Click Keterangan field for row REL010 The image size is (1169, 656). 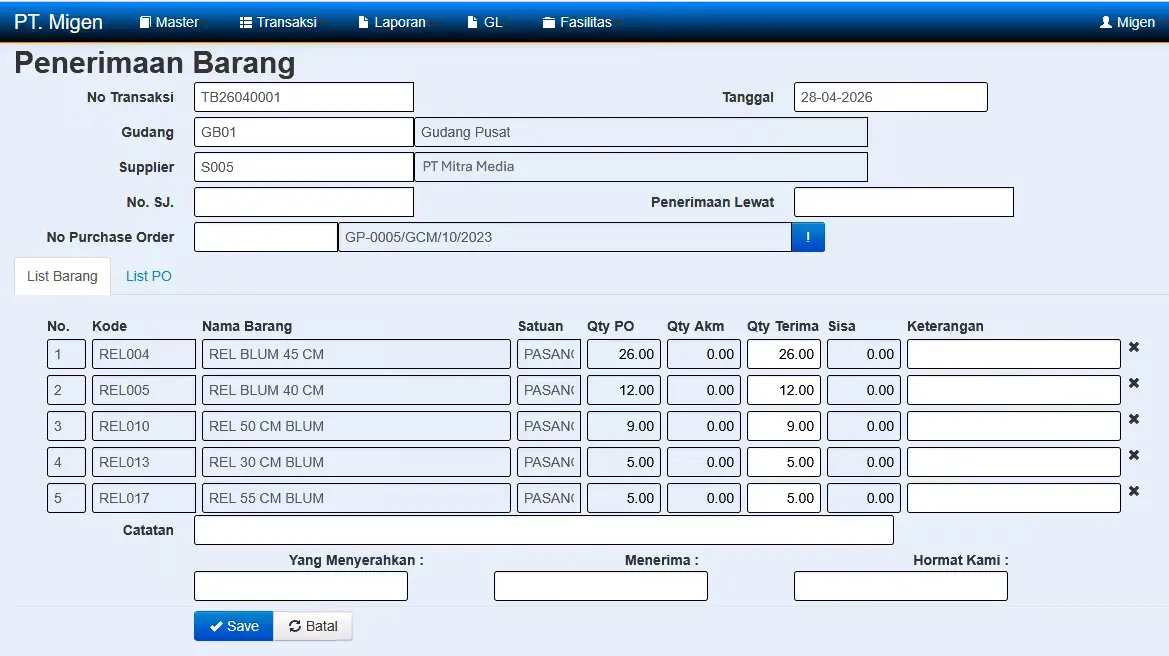pyautogui.click(x=1014, y=426)
